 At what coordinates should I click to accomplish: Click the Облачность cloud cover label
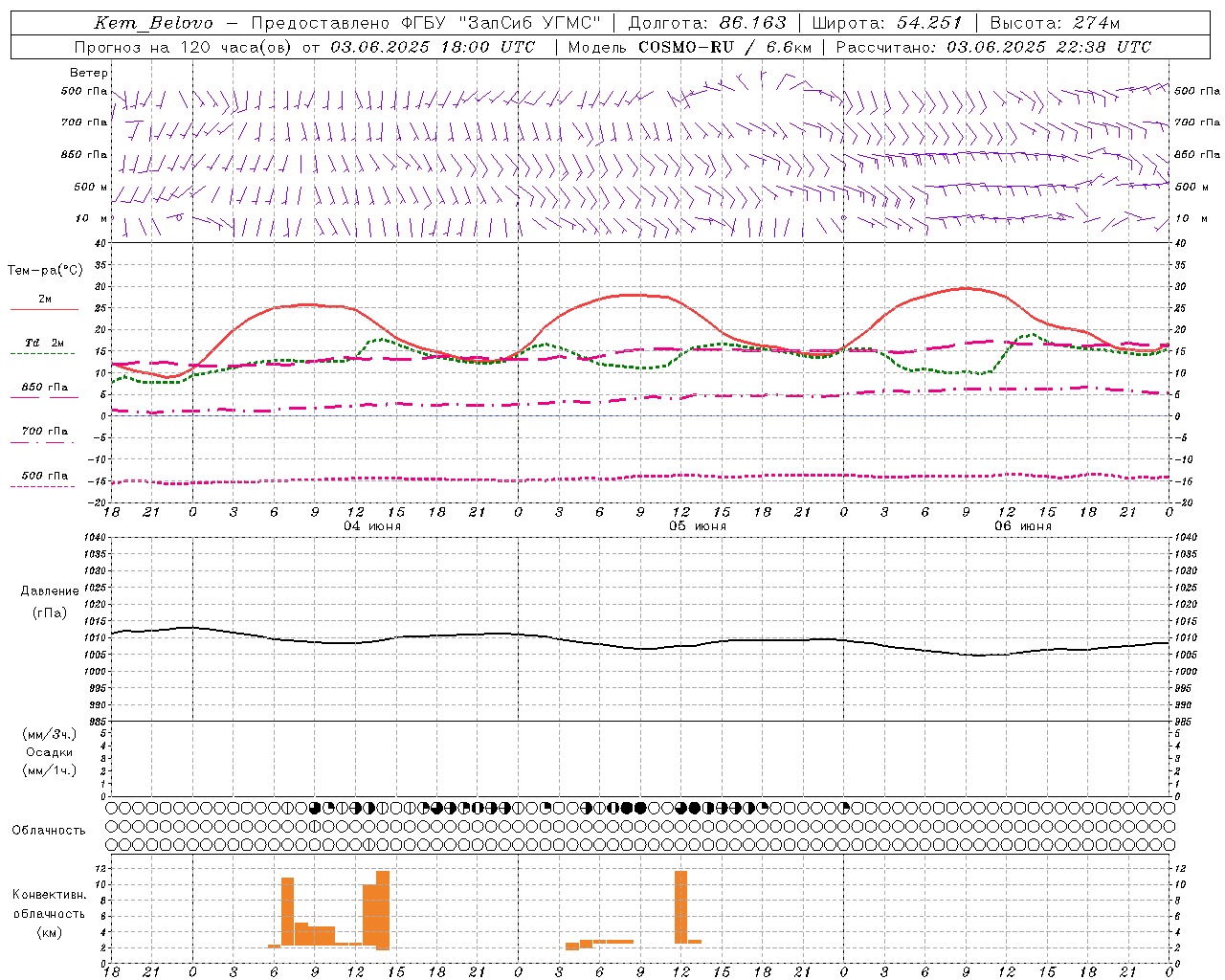49,831
